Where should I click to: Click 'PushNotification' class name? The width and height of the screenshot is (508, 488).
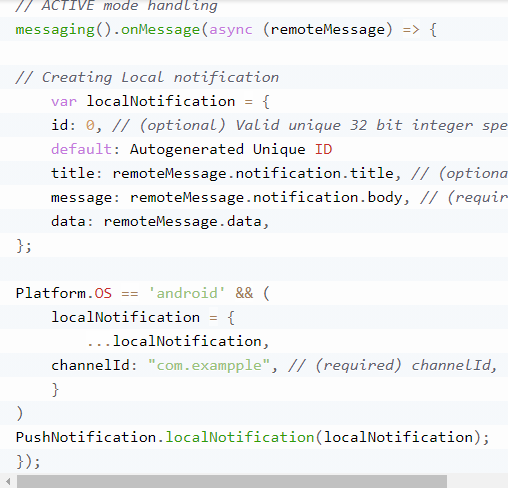click(x=86, y=437)
